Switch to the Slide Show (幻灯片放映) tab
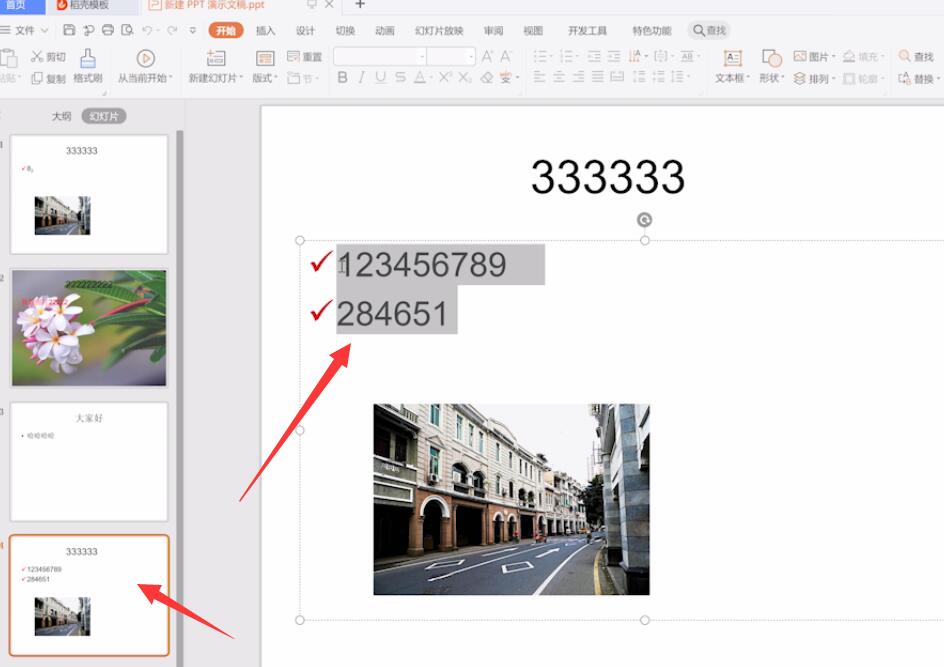Viewport: 944px width, 667px height. tap(439, 31)
